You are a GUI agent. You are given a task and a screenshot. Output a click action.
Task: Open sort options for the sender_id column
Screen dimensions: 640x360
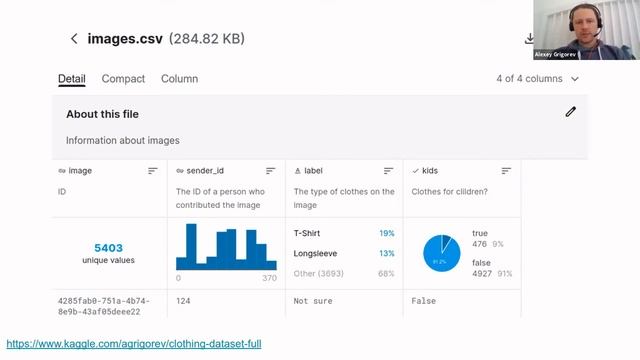pos(271,171)
